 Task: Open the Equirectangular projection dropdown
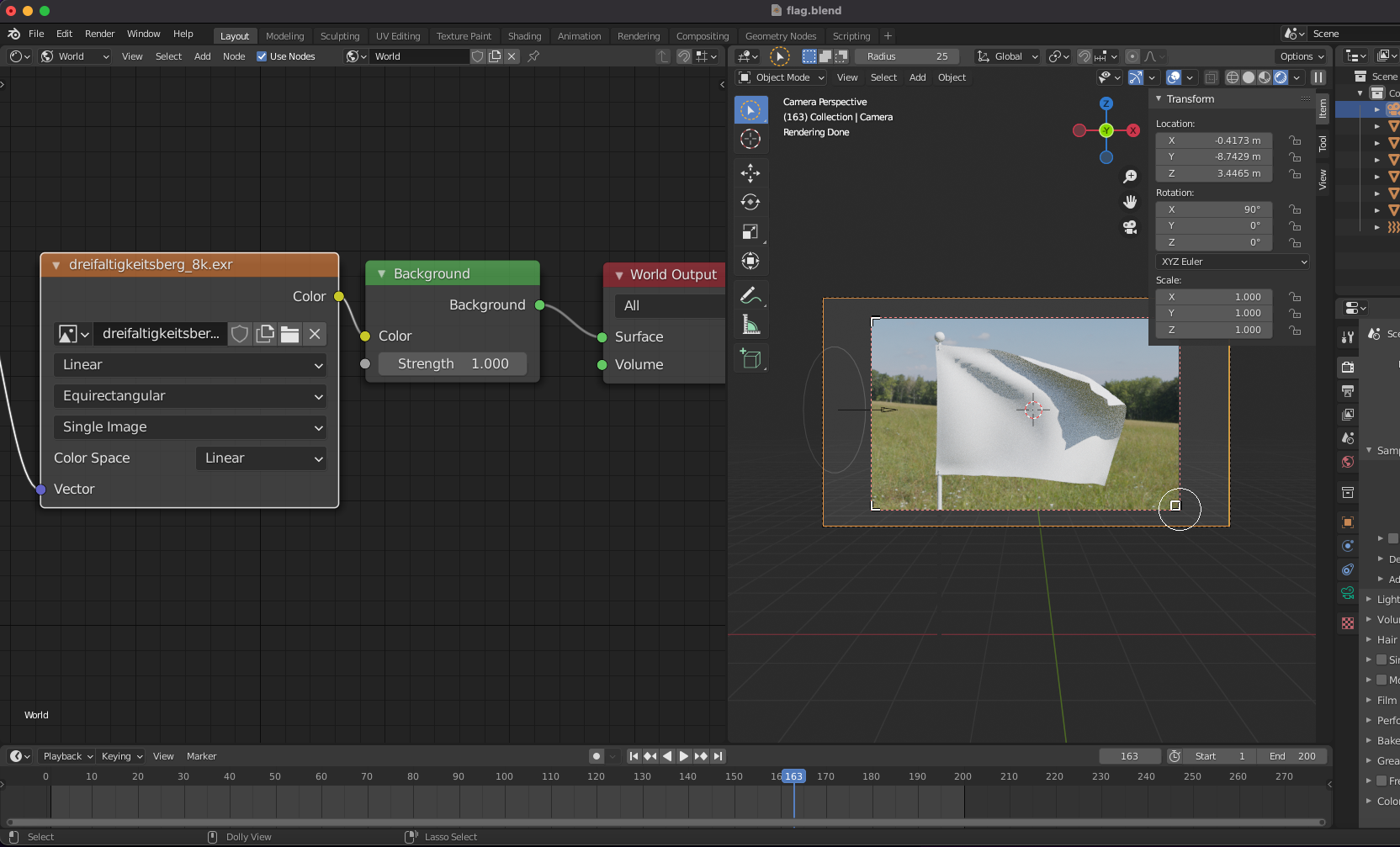point(190,396)
